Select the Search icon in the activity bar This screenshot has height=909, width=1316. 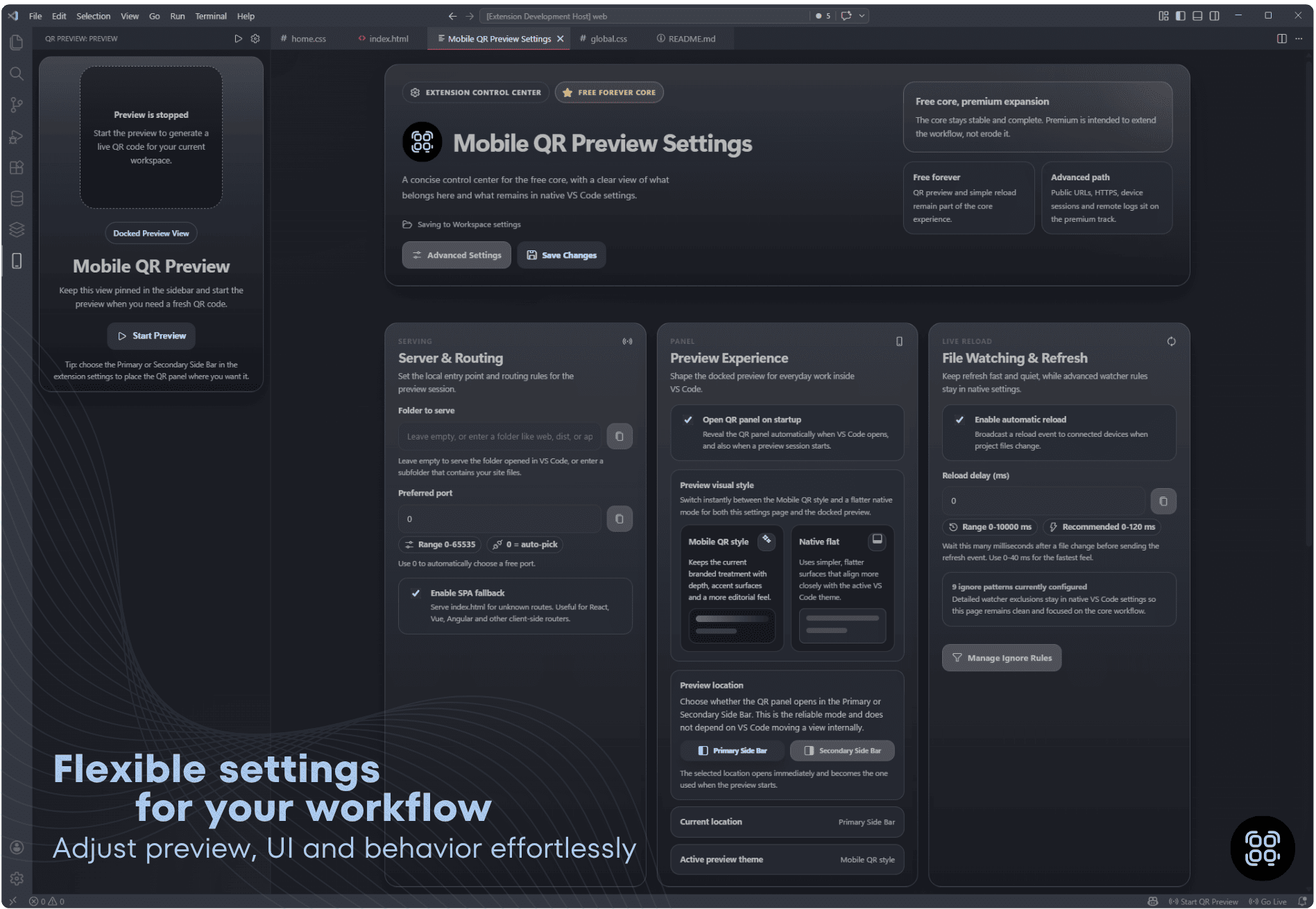click(16, 74)
